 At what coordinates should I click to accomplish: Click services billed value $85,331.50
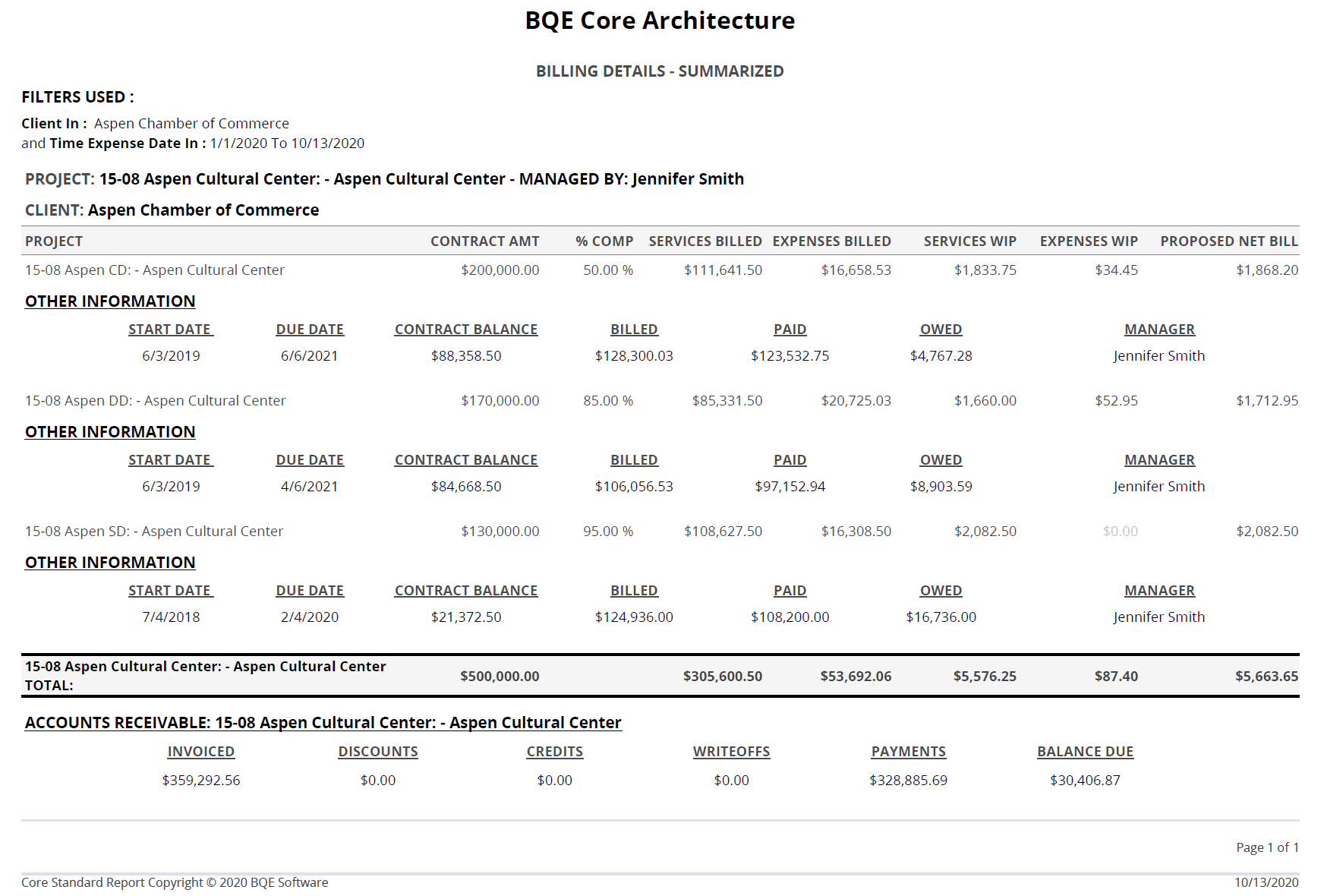pos(727,401)
